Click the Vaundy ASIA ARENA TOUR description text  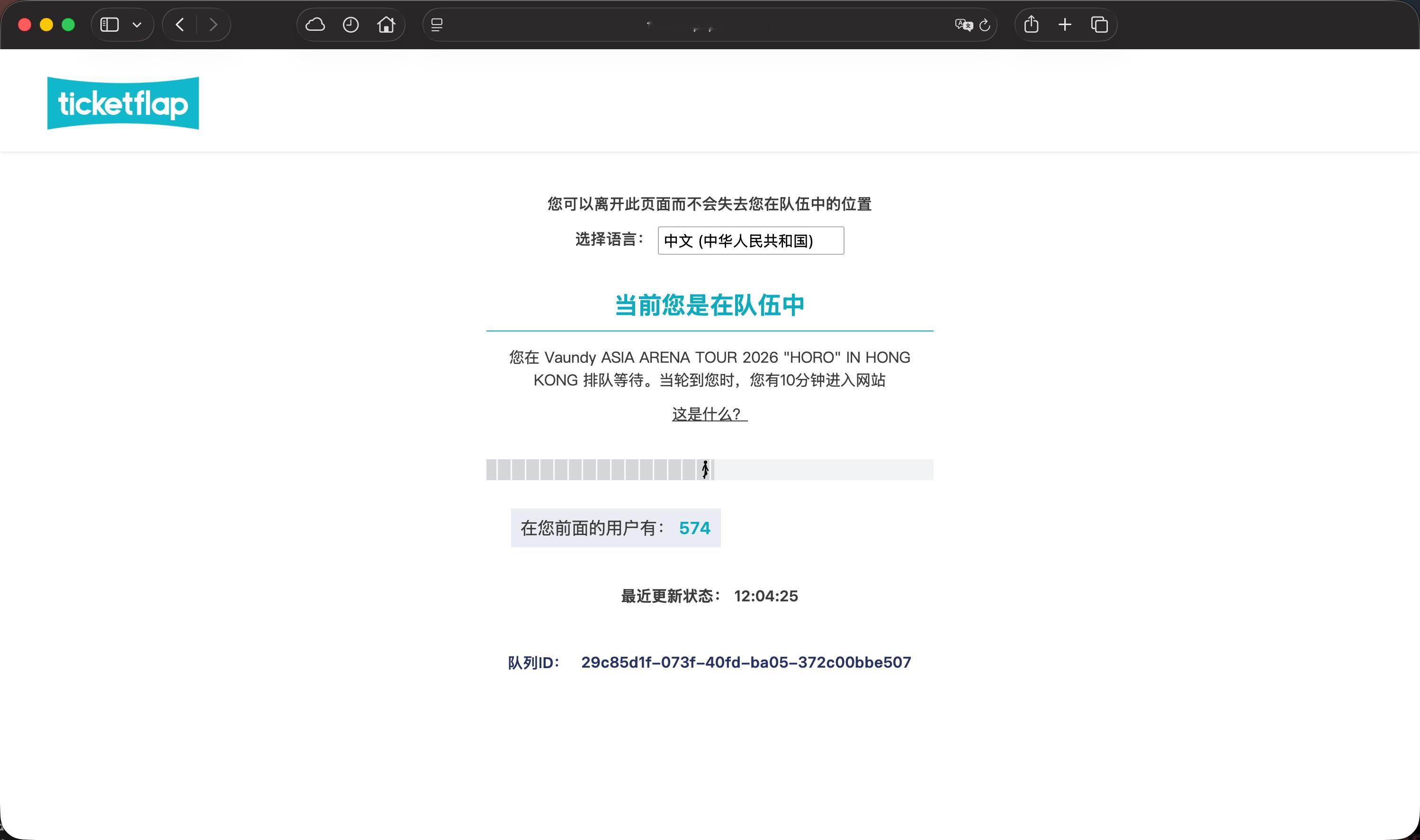[x=710, y=368]
